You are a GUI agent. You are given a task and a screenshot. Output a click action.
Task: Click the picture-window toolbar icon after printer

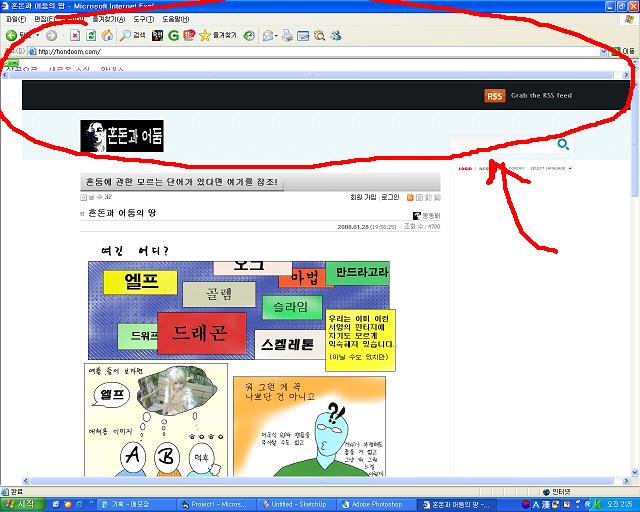[303, 36]
